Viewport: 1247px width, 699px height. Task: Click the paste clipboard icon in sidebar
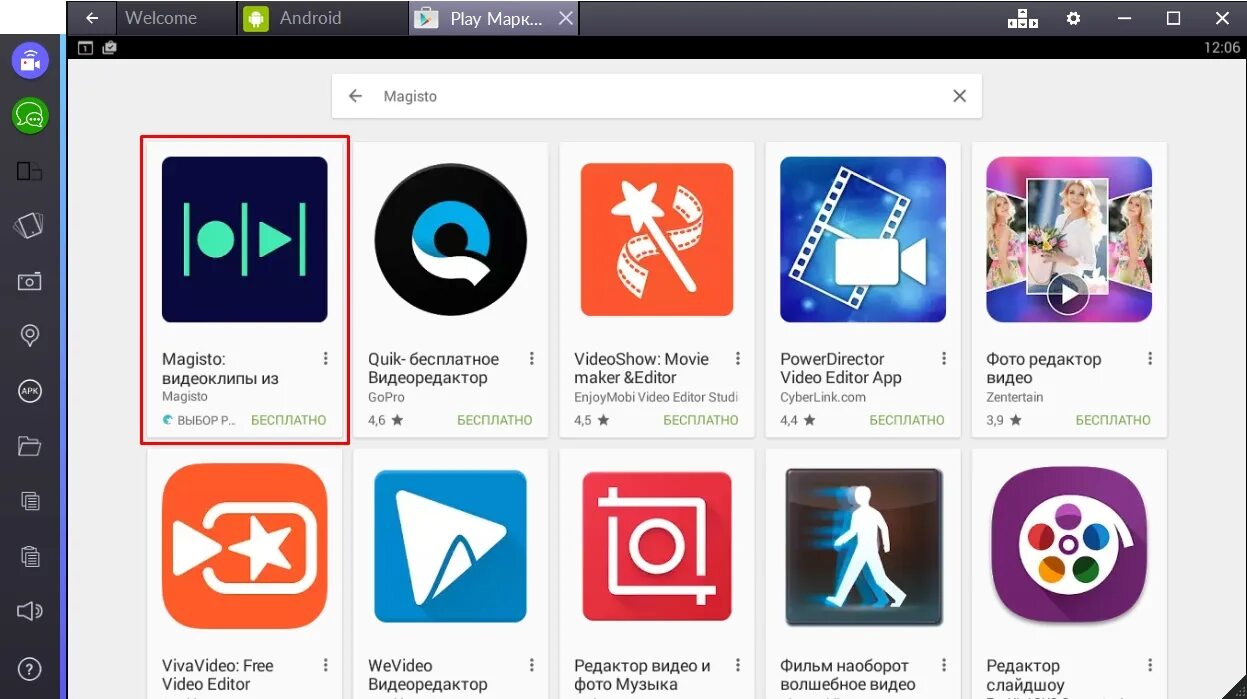click(x=30, y=556)
